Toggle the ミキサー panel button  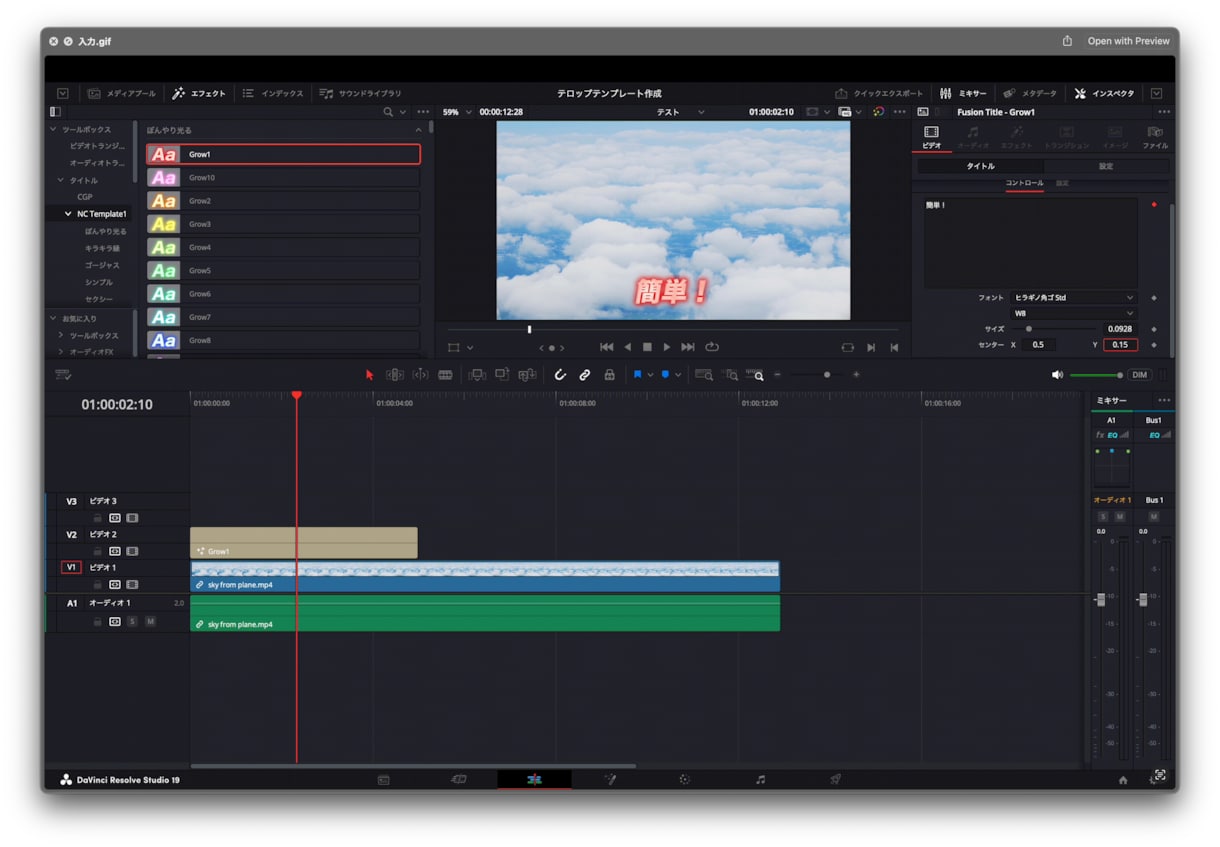pyautogui.click(x=963, y=93)
